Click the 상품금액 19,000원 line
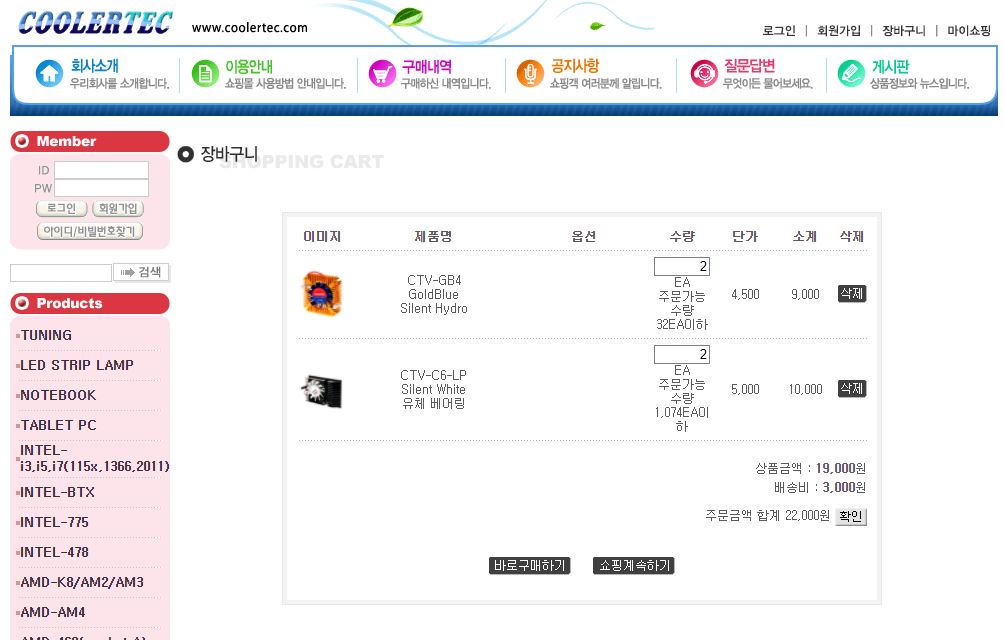This screenshot has height=640, width=1004. [811, 468]
